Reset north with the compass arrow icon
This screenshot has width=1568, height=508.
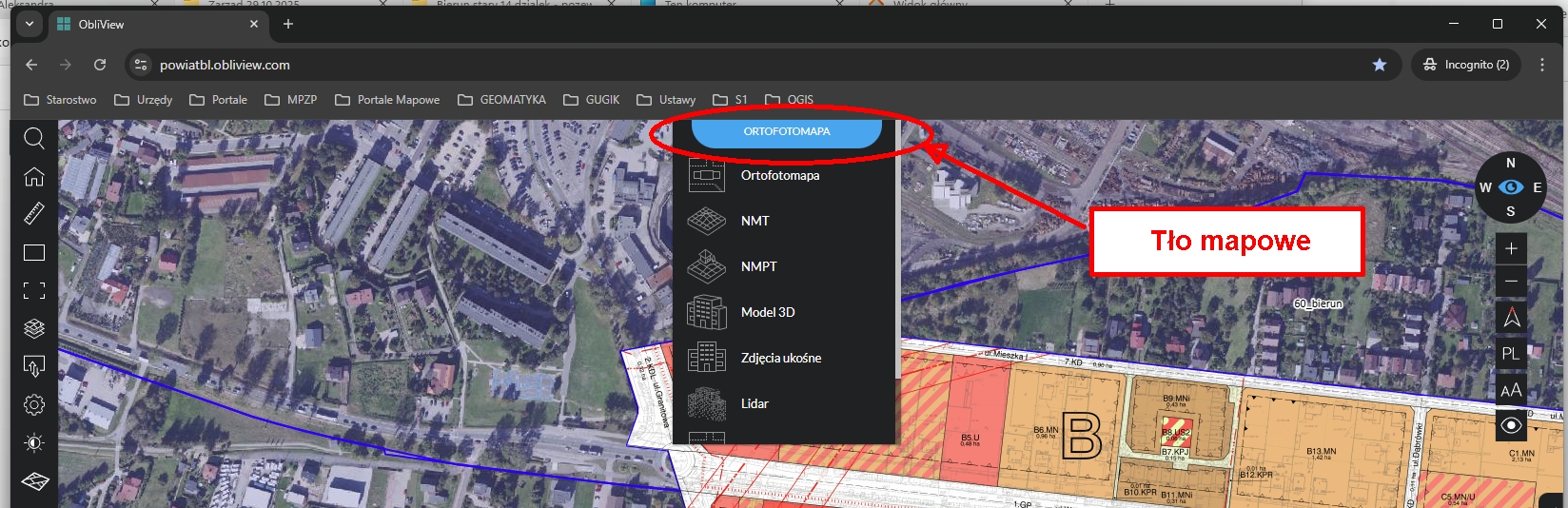1511,317
